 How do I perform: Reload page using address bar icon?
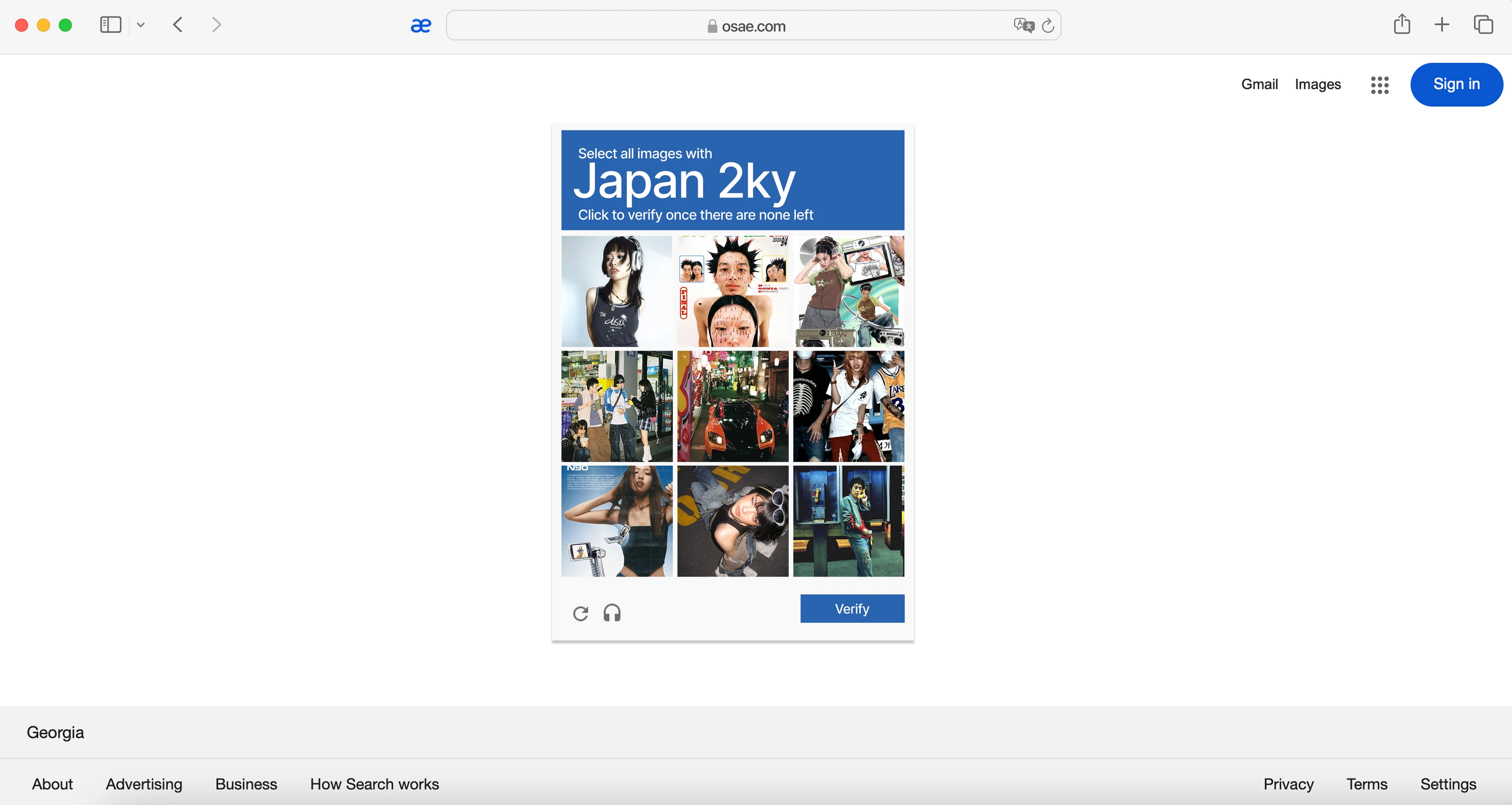pos(1048,26)
